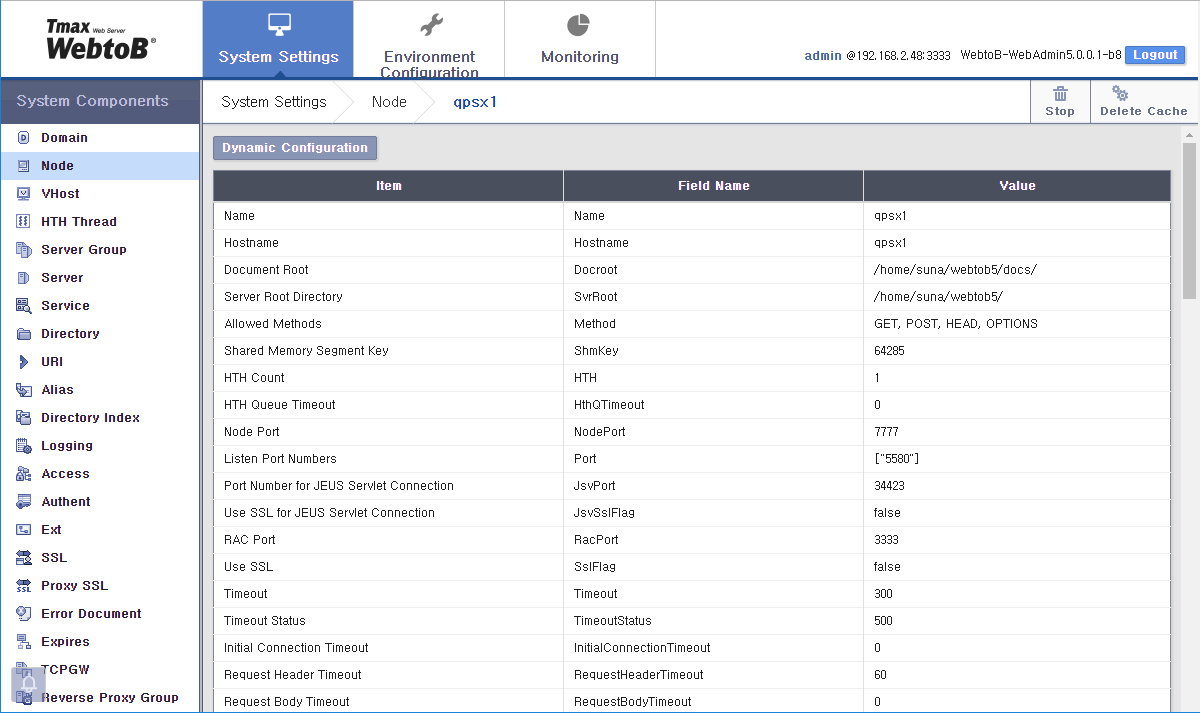Click the Item column header
Image resolution: width=1200 pixels, height=713 pixels.
coord(388,186)
